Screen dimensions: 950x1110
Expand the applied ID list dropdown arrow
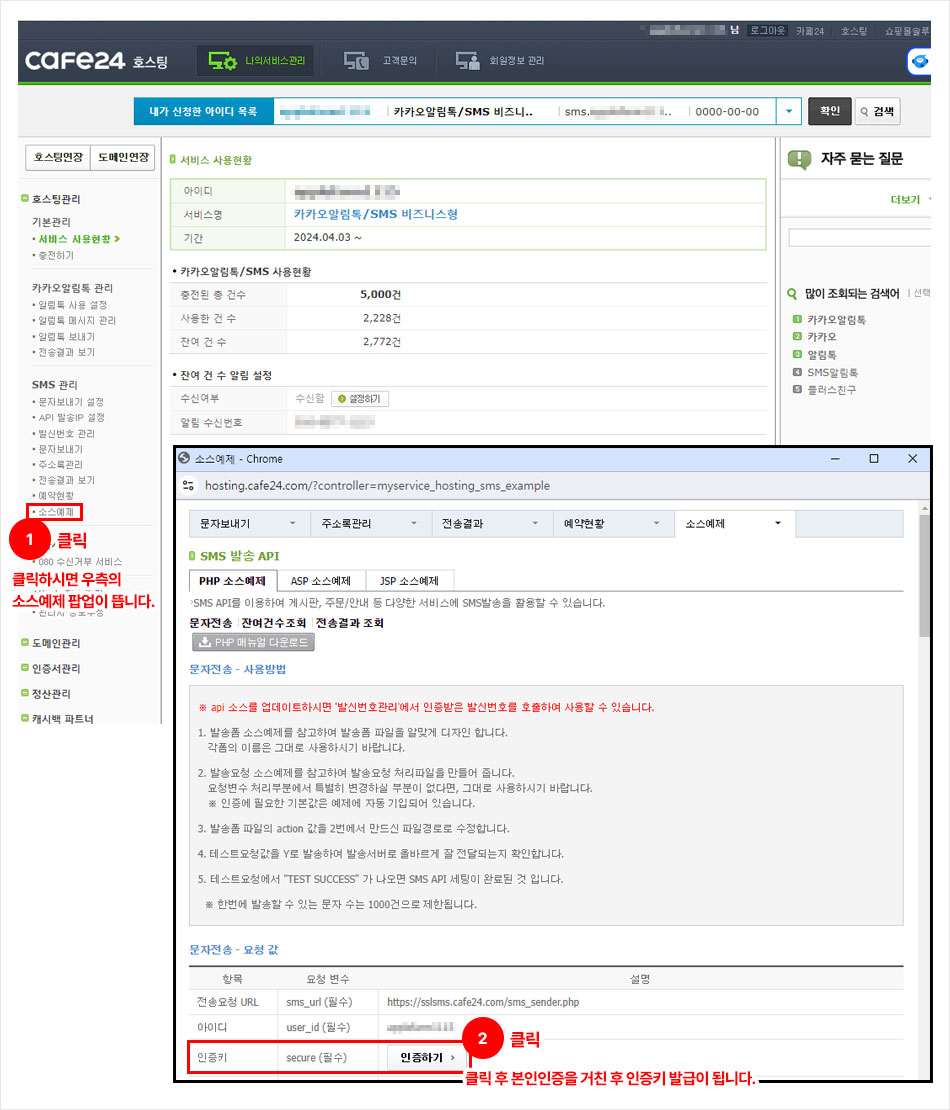[789, 111]
